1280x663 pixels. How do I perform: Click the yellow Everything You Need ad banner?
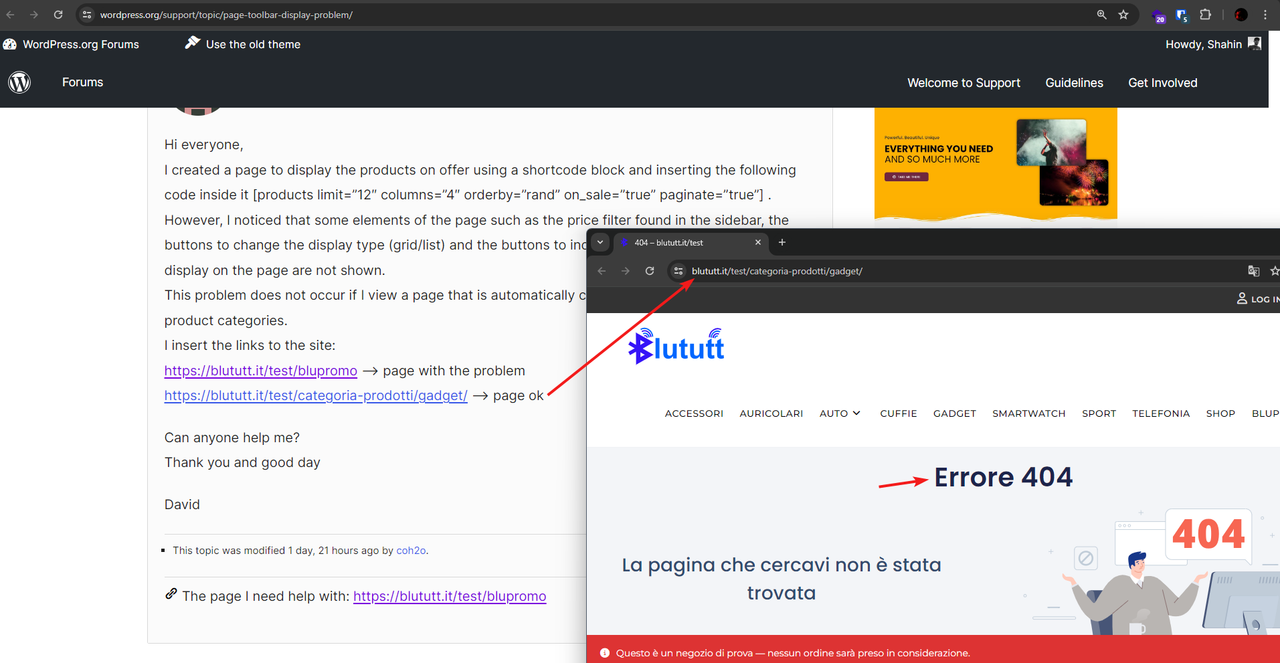(995, 163)
